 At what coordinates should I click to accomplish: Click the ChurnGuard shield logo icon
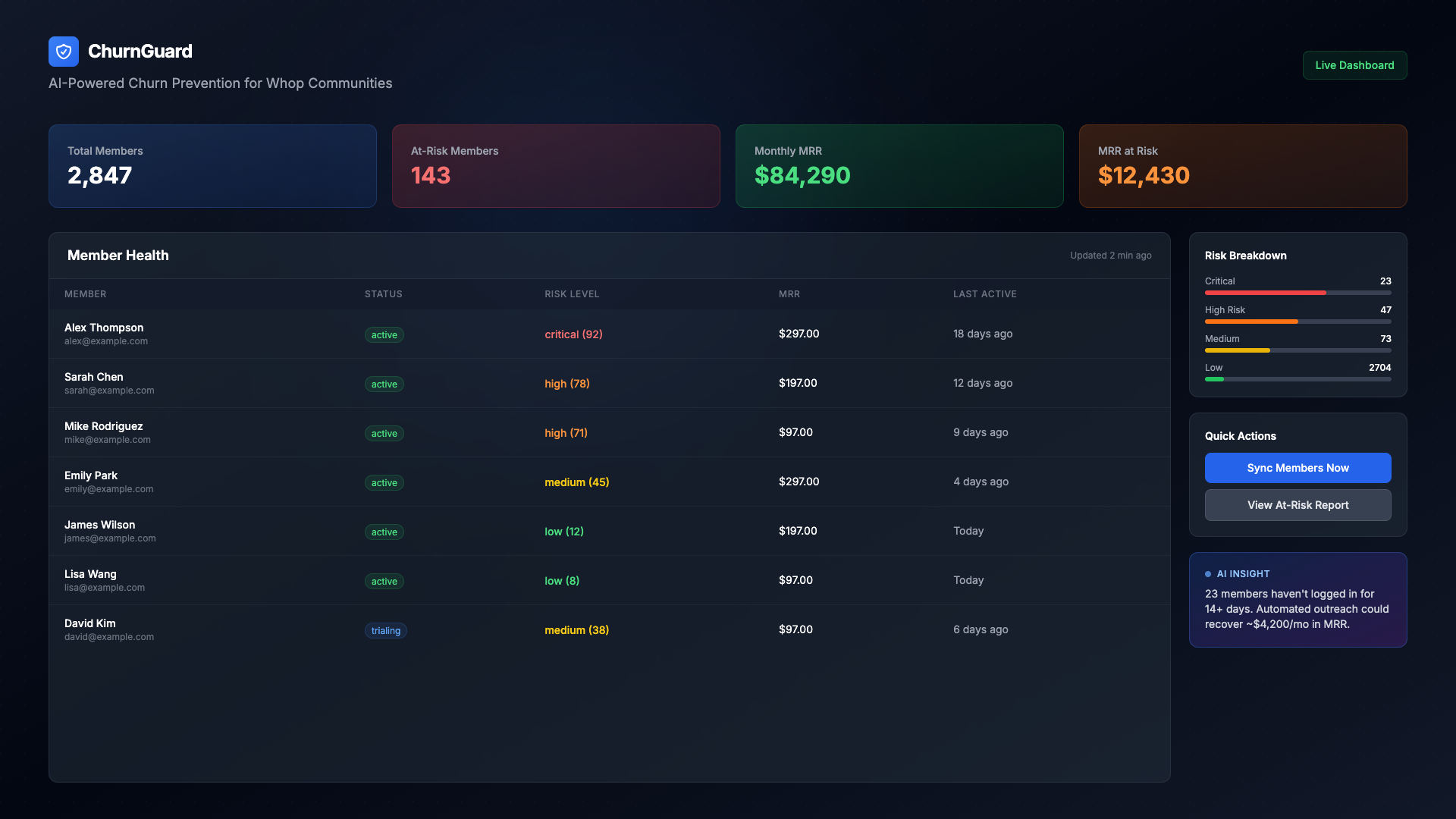64,52
